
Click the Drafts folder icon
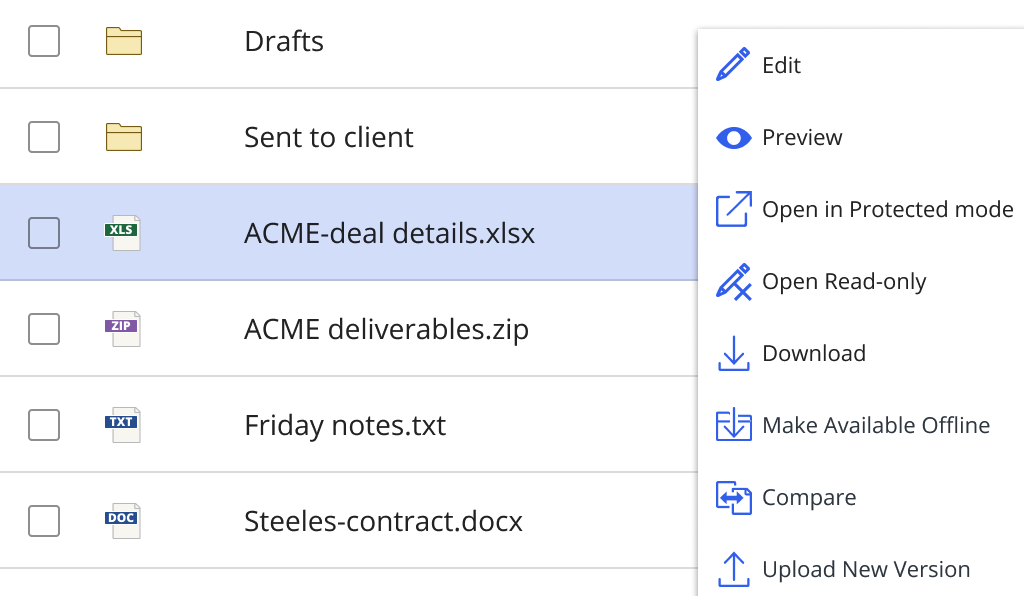click(123, 41)
